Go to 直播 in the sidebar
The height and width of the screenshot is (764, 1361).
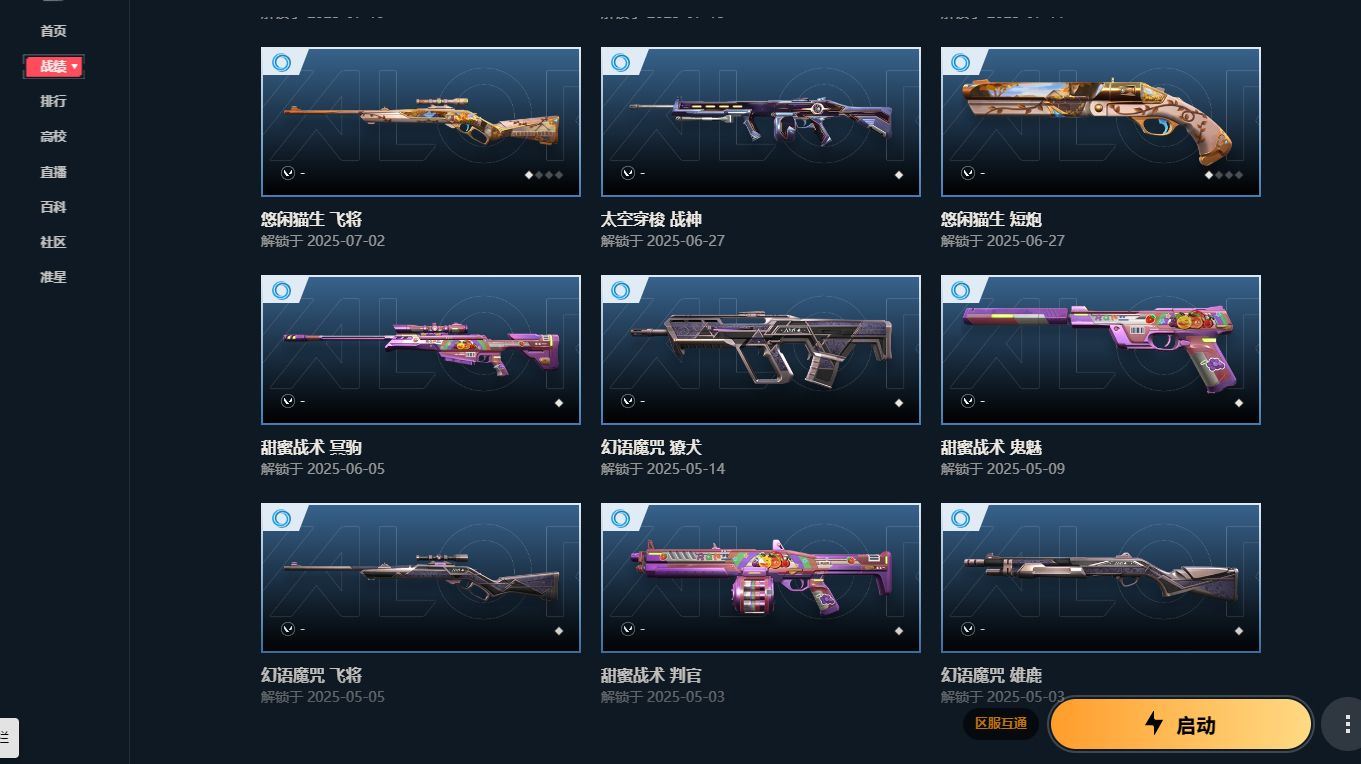53,172
